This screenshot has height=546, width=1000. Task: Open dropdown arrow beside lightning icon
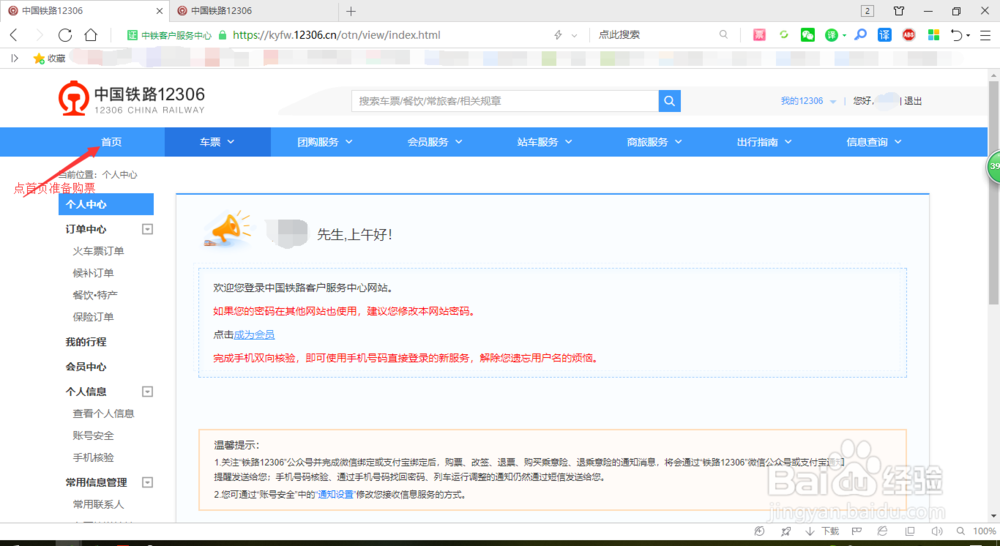point(574,36)
